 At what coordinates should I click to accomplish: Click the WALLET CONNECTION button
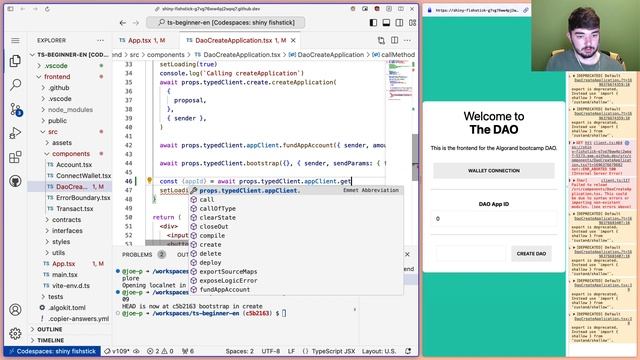click(x=494, y=171)
